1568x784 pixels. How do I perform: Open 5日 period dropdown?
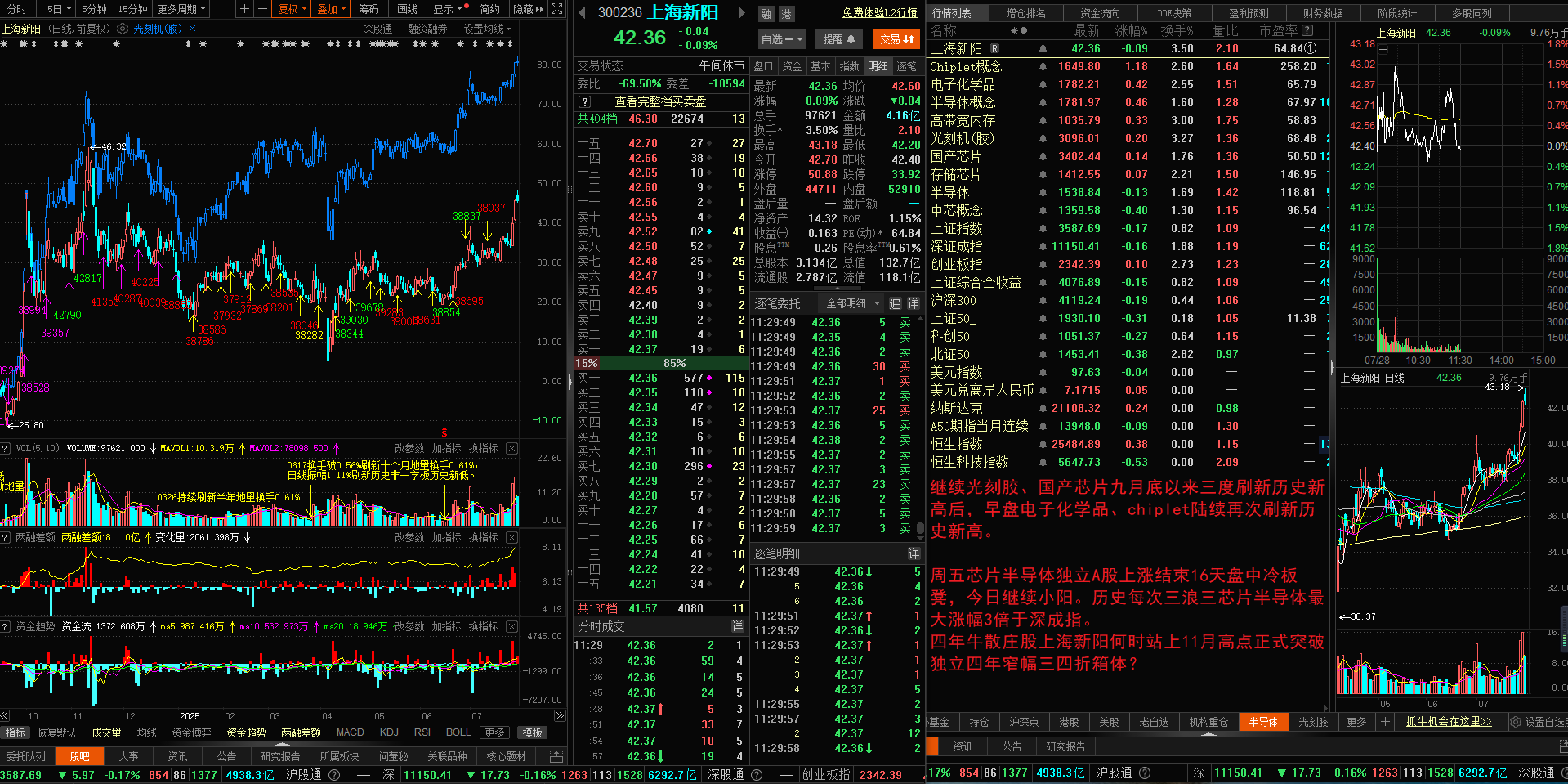[x=59, y=9]
